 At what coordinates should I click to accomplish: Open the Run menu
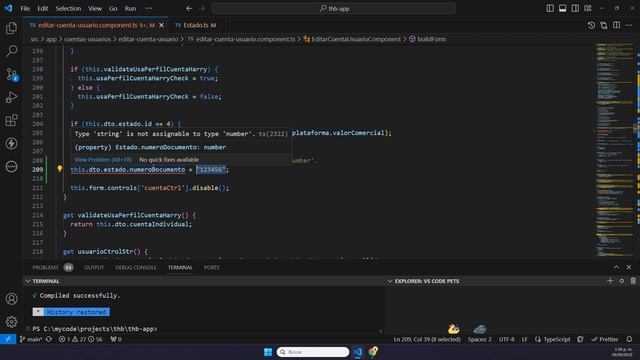pyautogui.click(x=130, y=8)
